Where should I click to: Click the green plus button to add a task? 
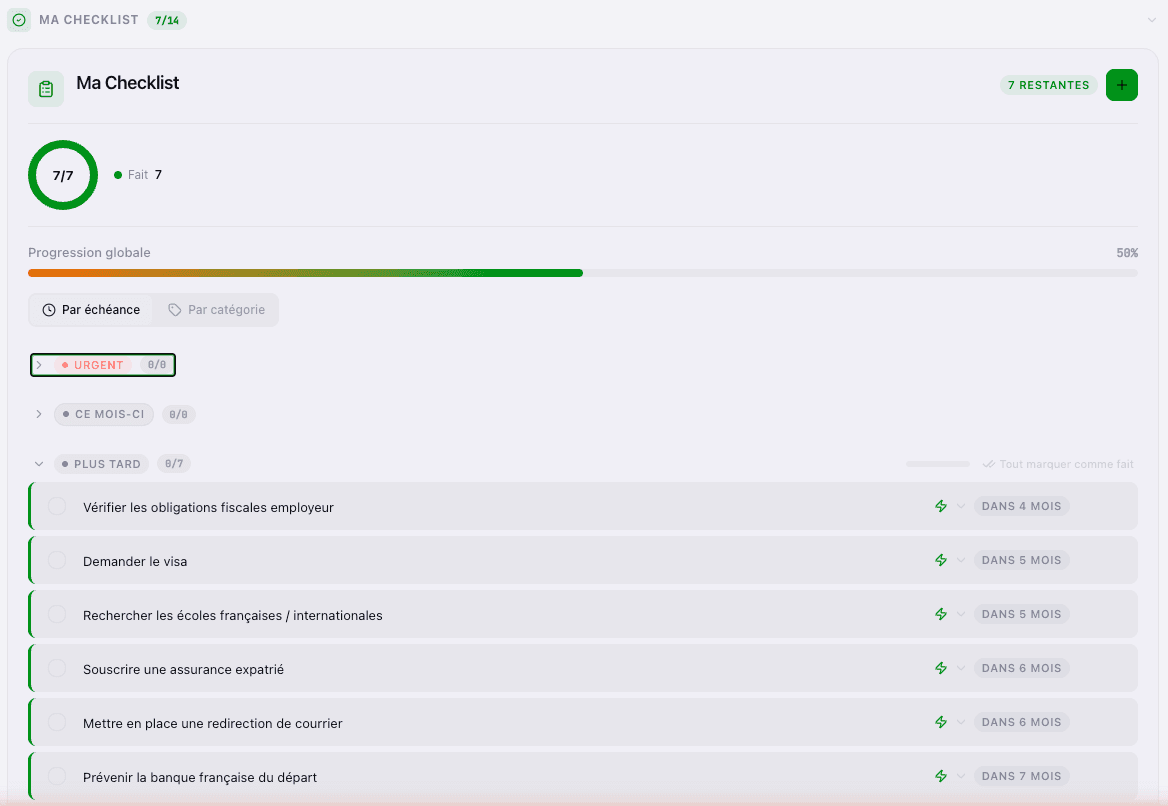coord(1121,85)
